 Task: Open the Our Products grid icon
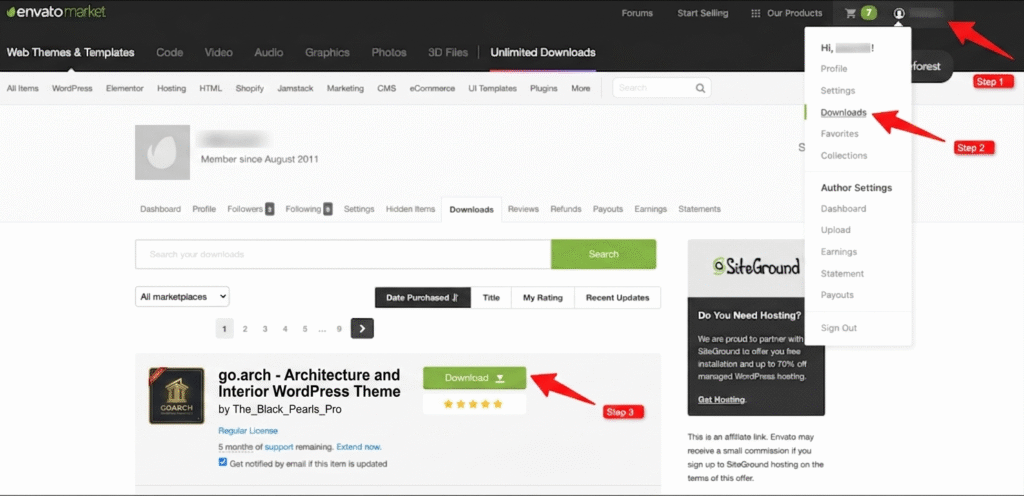[x=756, y=13]
